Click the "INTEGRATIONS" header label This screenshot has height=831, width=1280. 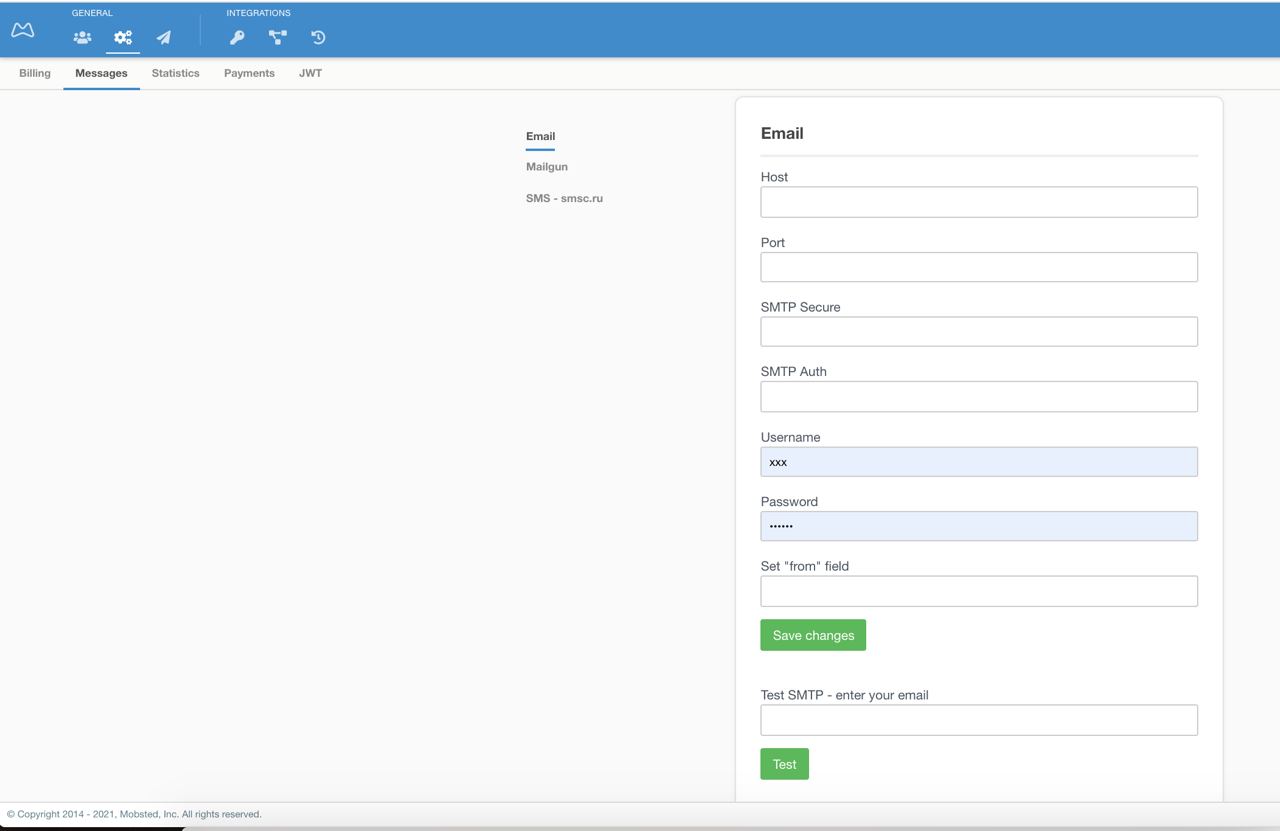[x=258, y=13]
